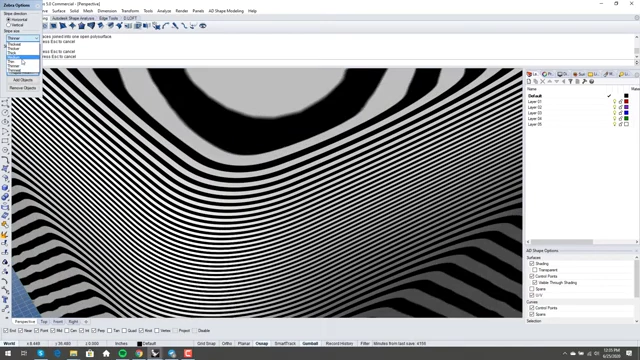Enable the Quad osnap checkbox

click(124, 331)
